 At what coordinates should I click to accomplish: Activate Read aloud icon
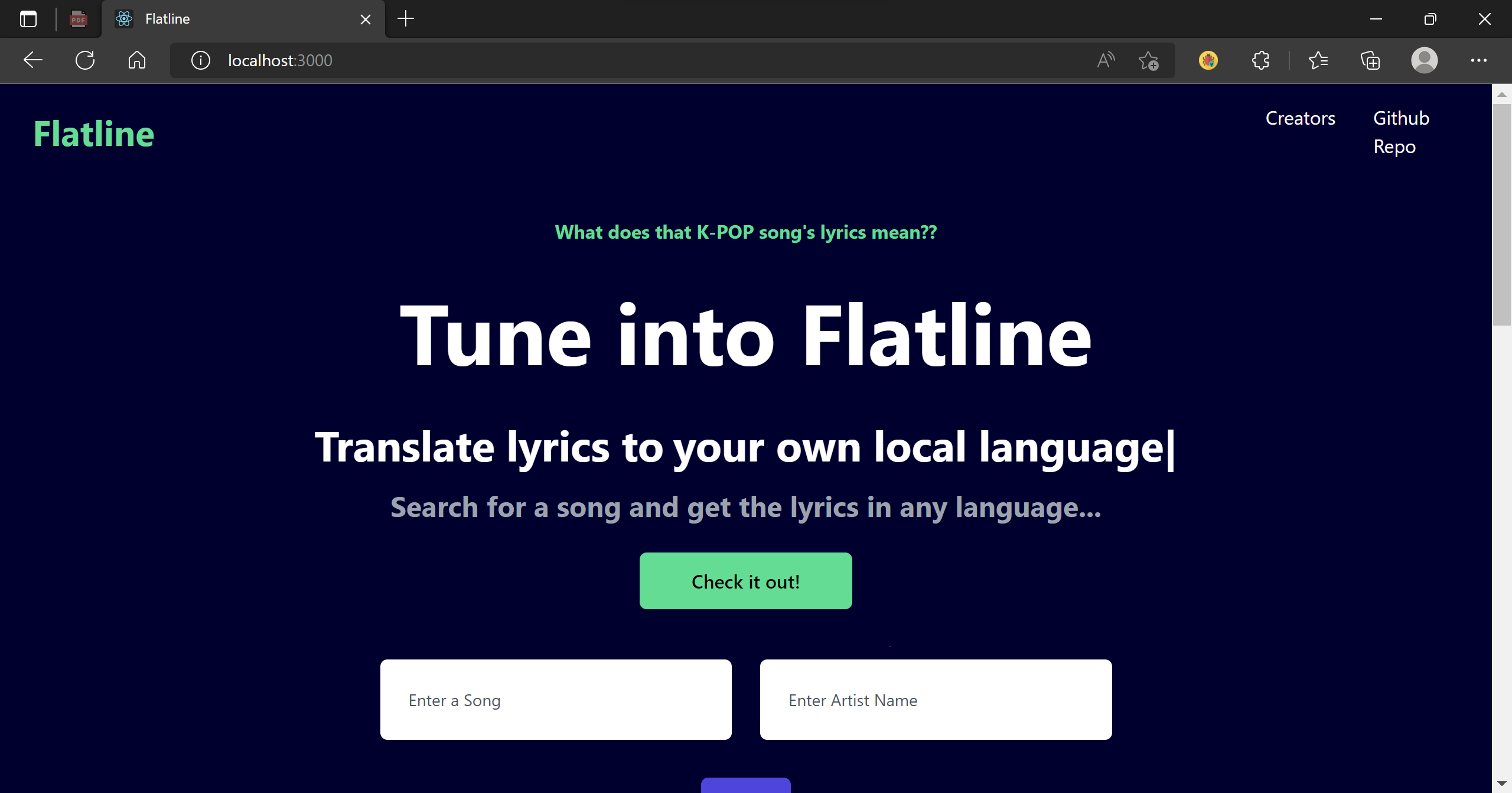pyautogui.click(x=1106, y=60)
